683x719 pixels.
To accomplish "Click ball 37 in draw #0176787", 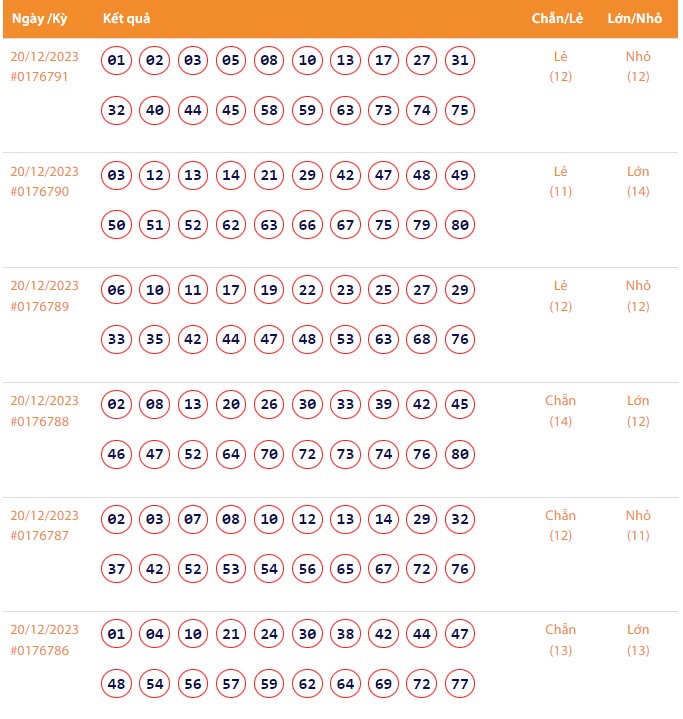I will [x=117, y=569].
